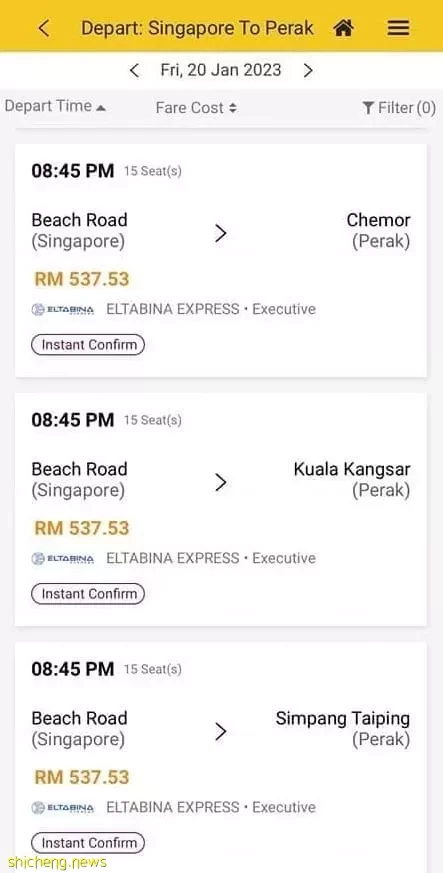Viewport: 443px width, 873px height.
Task: Select Instant Confirm on Chemor trip
Action: pyautogui.click(x=88, y=345)
